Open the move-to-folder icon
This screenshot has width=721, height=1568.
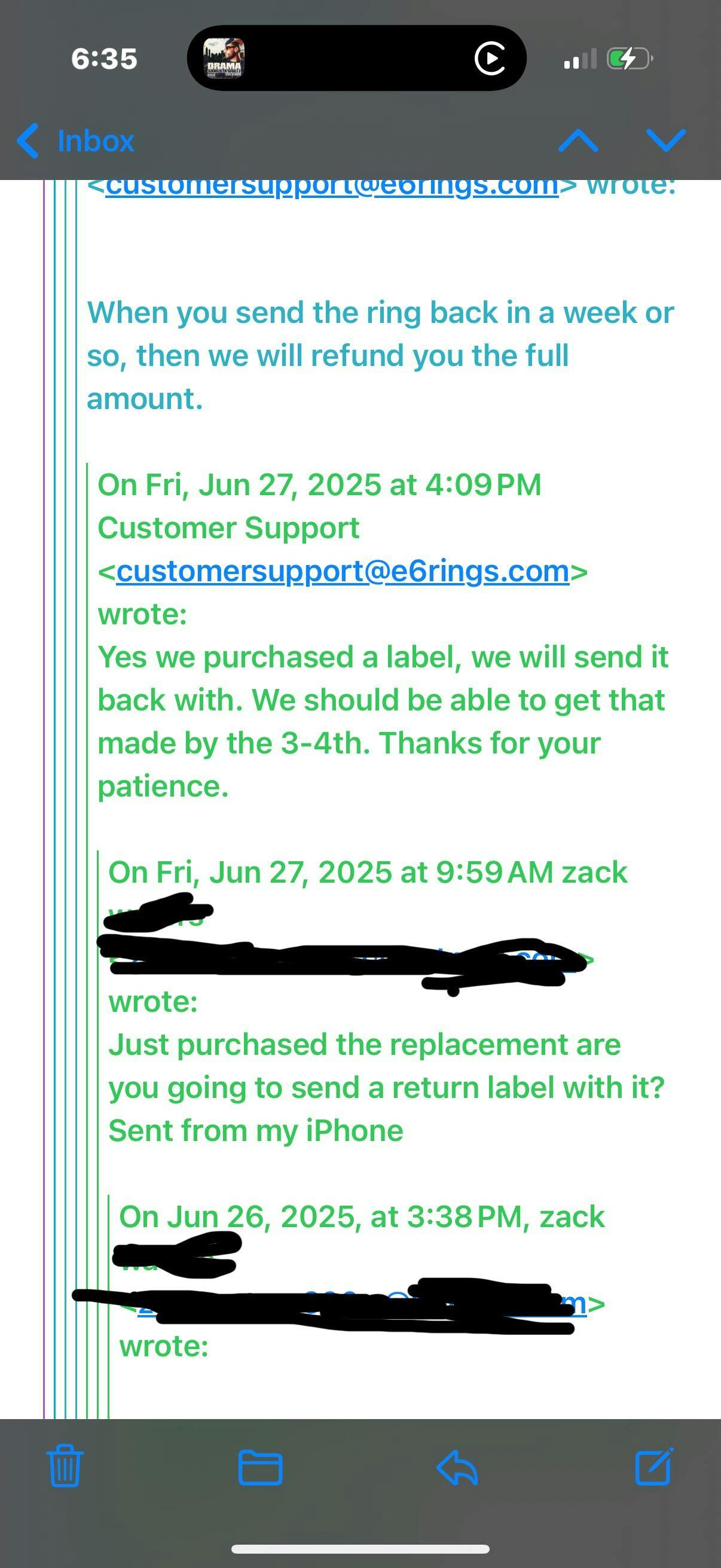[260, 1467]
